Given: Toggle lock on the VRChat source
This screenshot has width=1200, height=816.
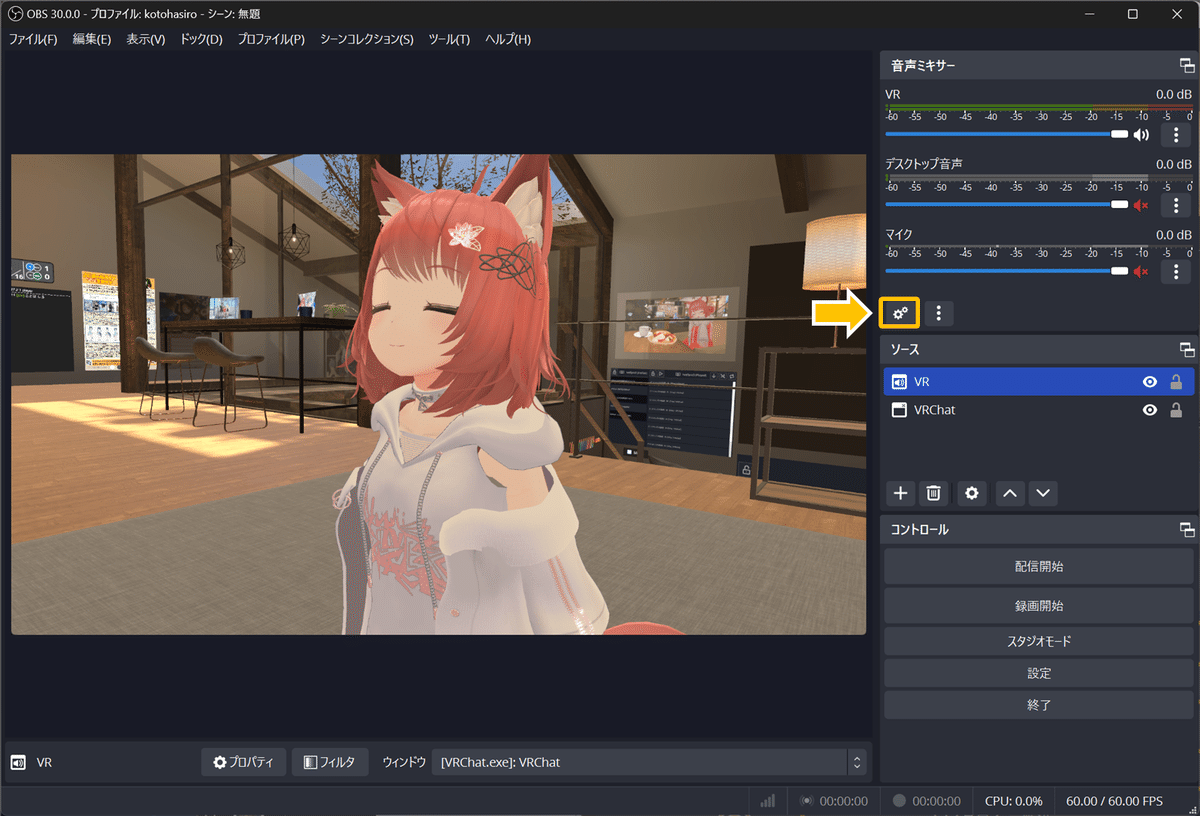Looking at the screenshot, I should [1176, 410].
